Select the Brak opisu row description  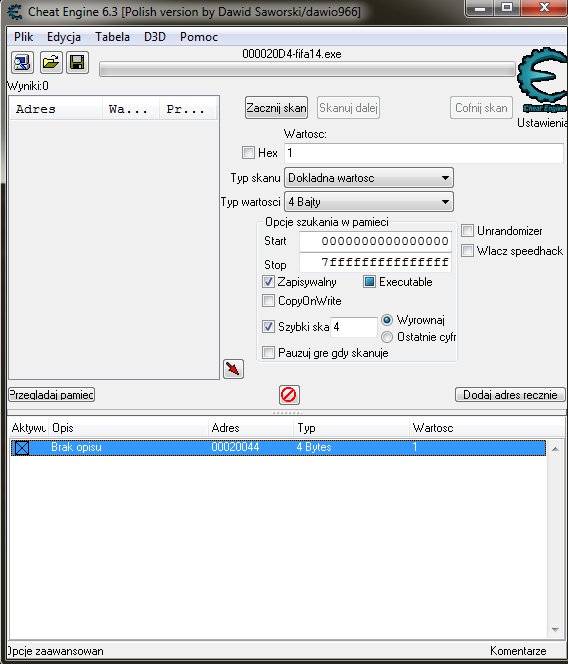click(76, 447)
